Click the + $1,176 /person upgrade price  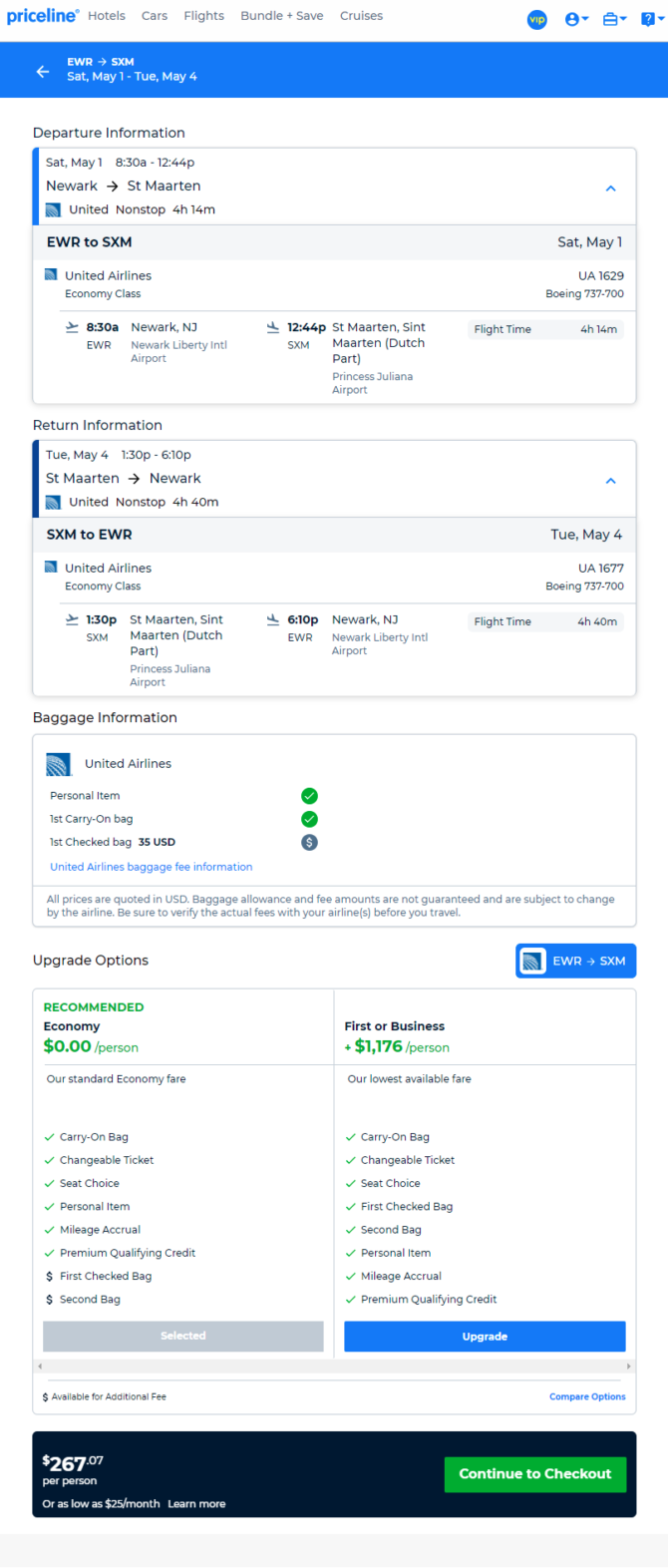coord(397,1046)
